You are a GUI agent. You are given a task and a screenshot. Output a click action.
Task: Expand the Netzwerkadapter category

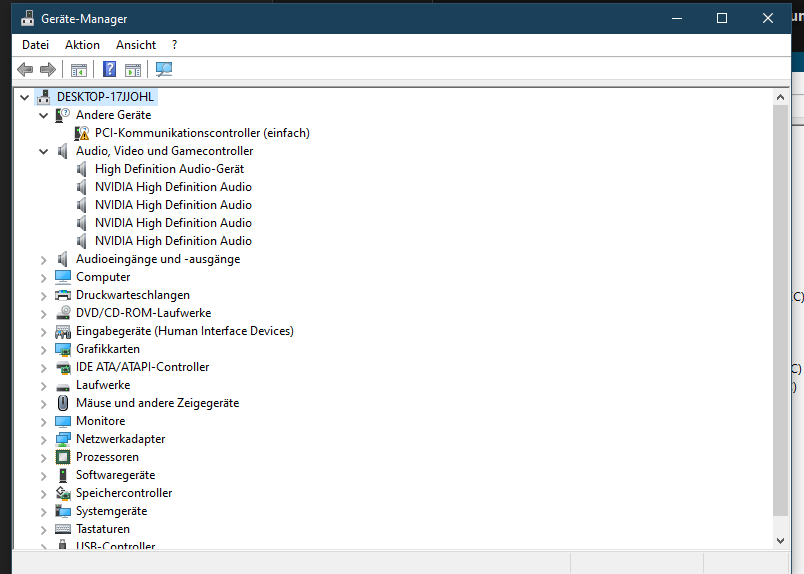point(44,440)
